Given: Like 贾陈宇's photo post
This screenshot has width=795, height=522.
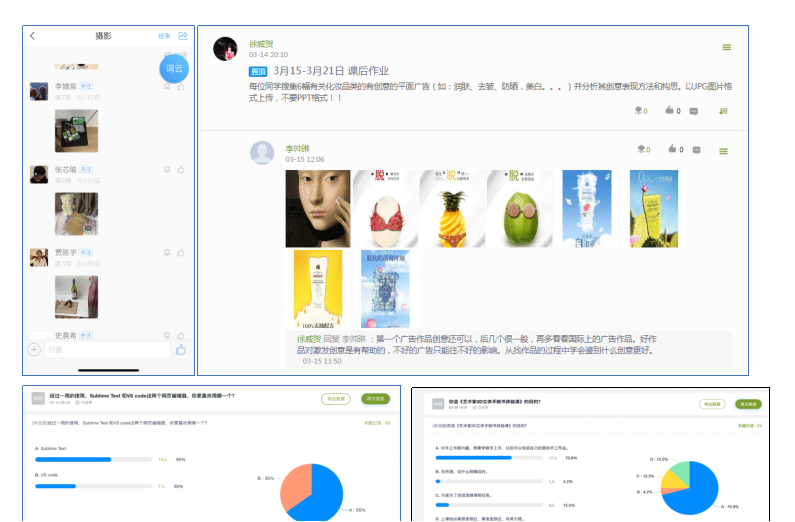Looking at the screenshot, I should 181,252.
